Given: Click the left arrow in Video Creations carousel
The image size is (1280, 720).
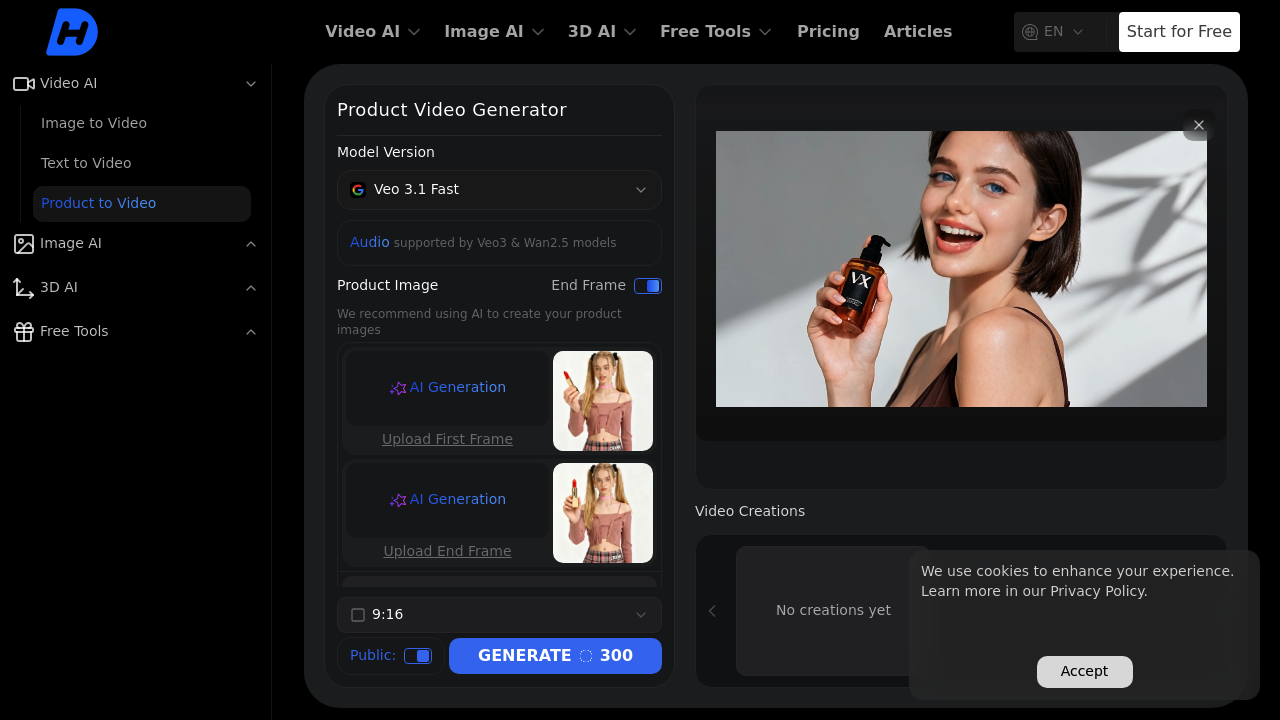Looking at the screenshot, I should pyautogui.click(x=712, y=610).
